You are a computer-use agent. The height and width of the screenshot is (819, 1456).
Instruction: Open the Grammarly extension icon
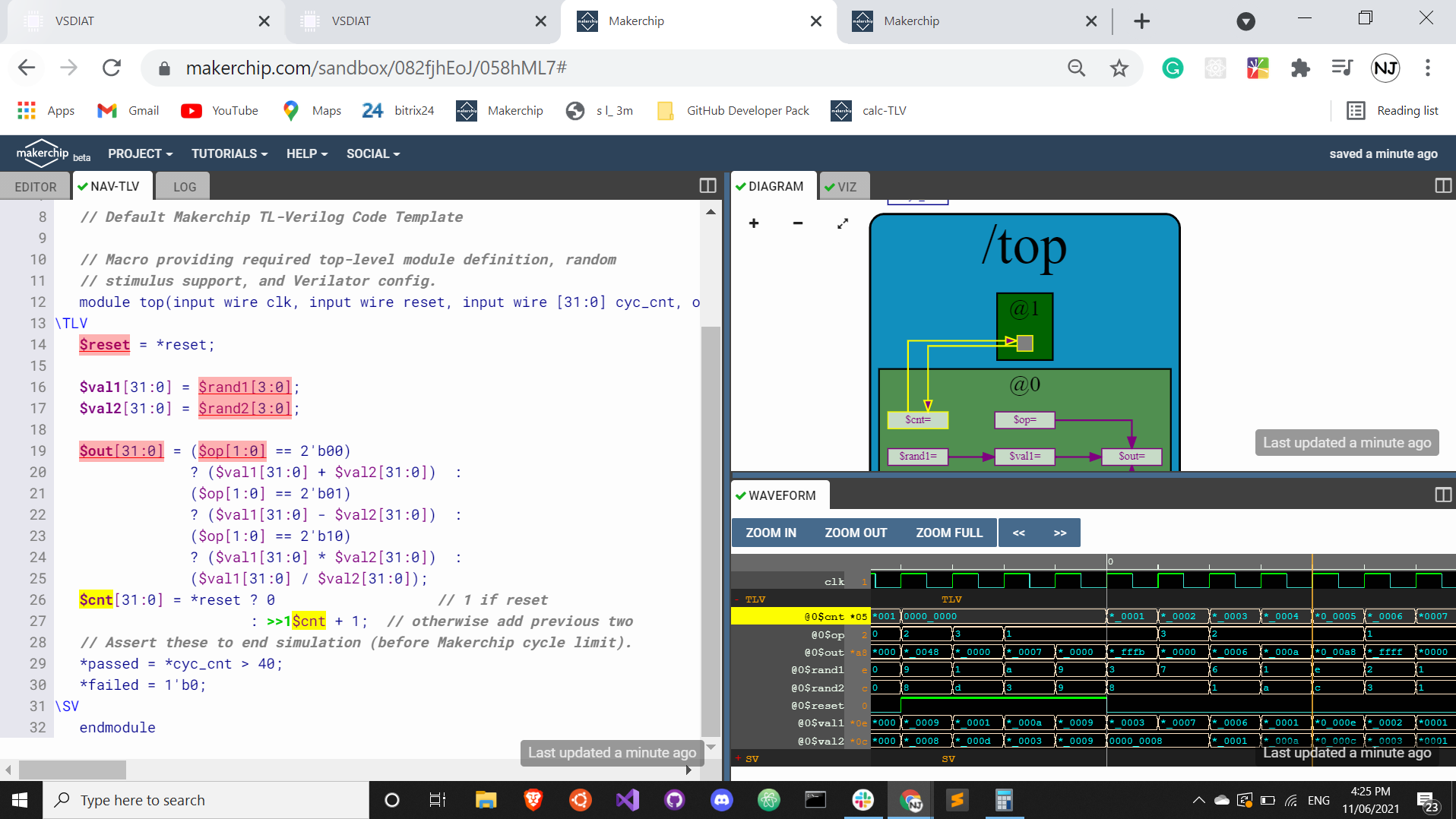pos(1173,68)
